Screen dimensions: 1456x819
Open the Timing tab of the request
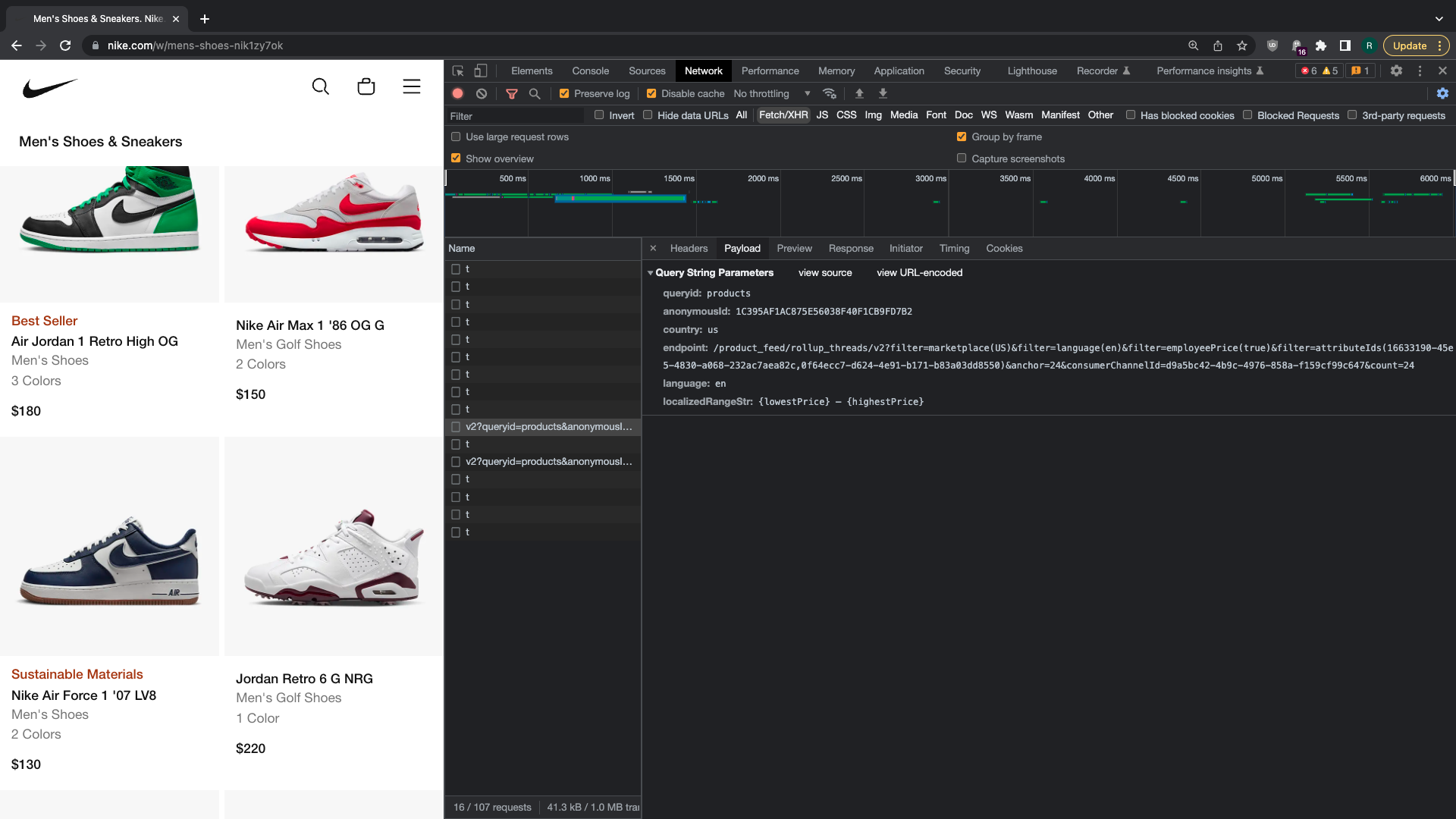pos(954,248)
